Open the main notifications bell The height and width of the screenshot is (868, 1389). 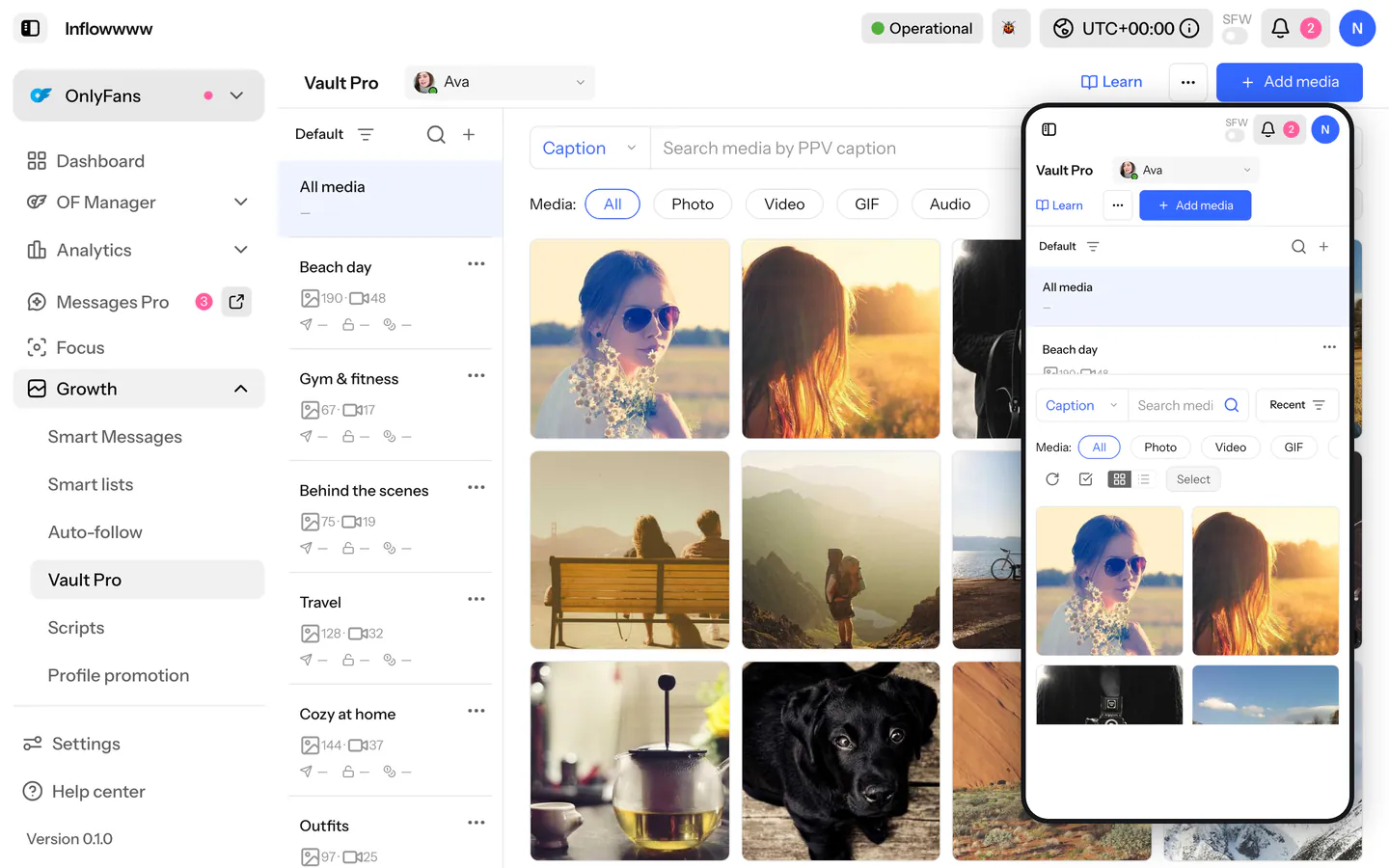1280,28
